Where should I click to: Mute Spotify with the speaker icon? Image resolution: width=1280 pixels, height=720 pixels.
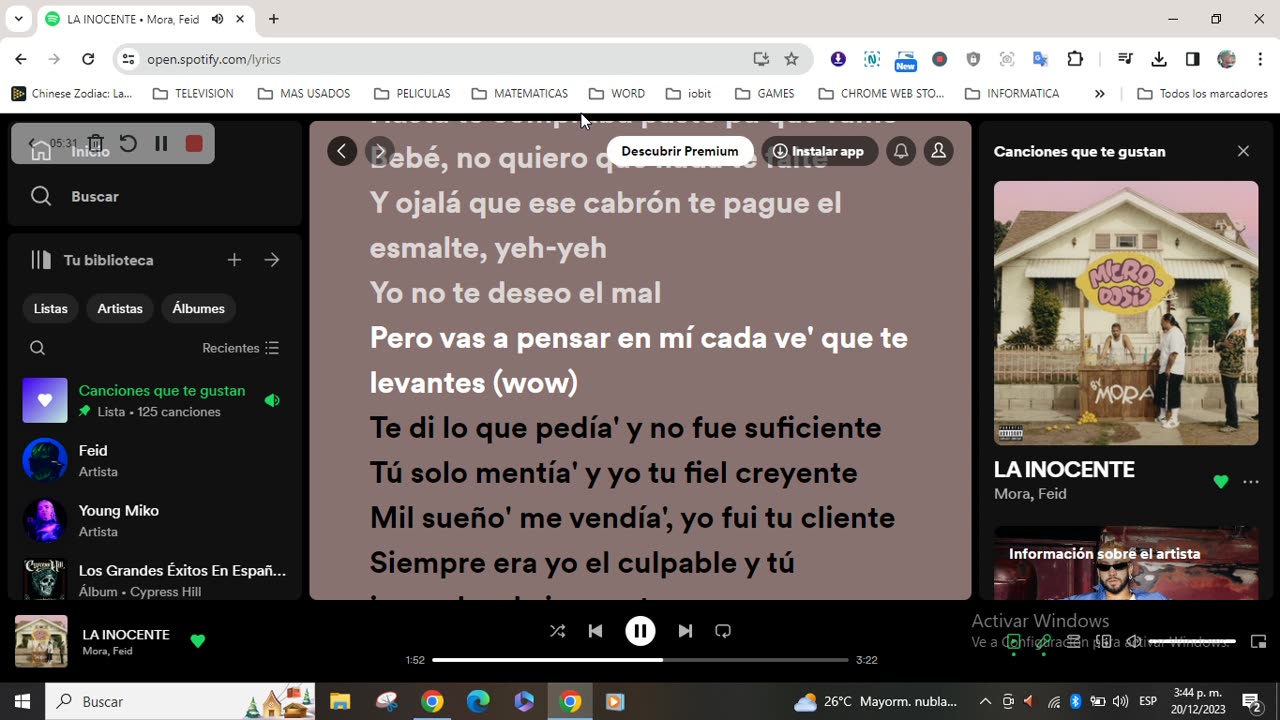coord(1134,642)
